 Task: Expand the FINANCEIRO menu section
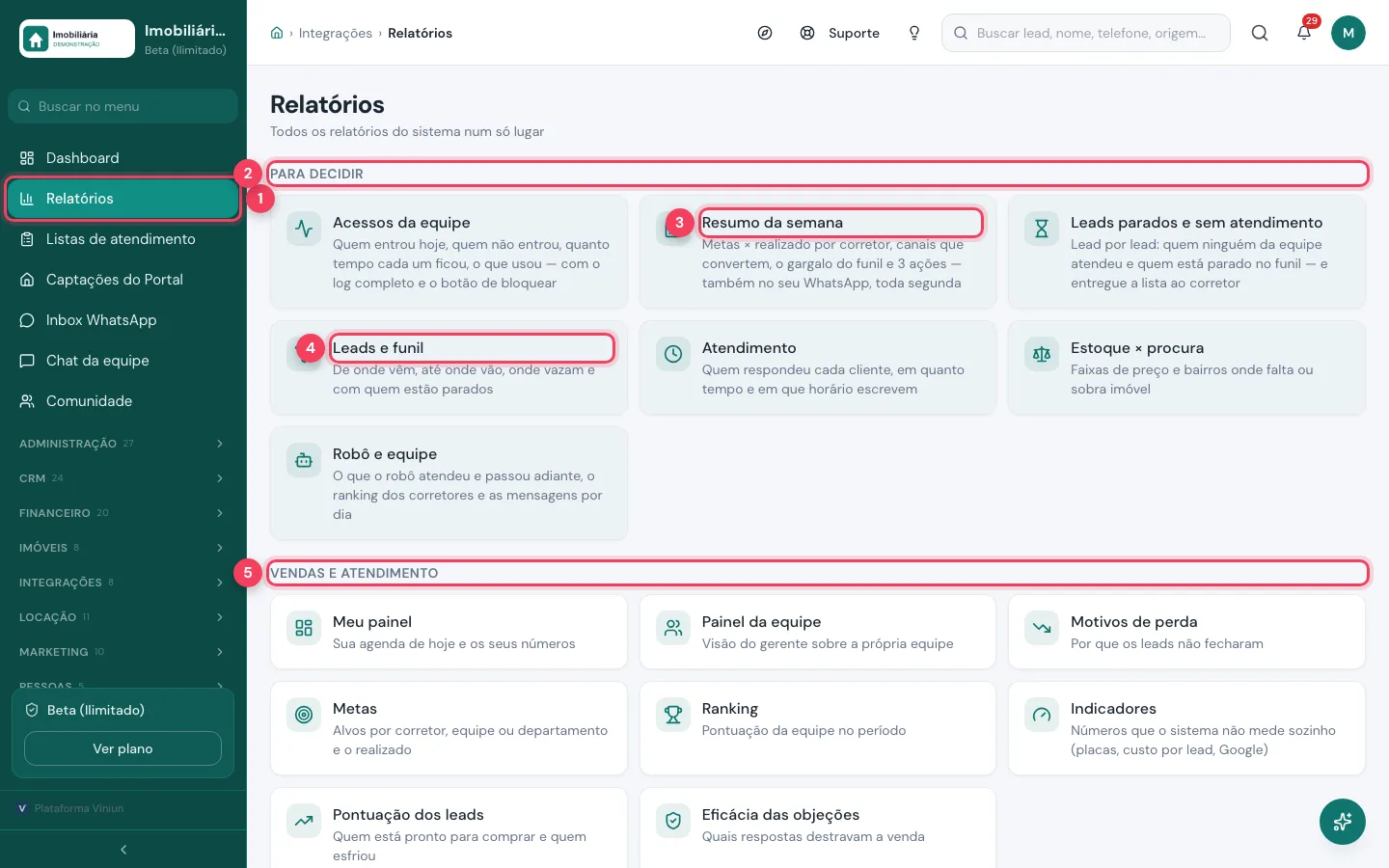click(x=123, y=513)
